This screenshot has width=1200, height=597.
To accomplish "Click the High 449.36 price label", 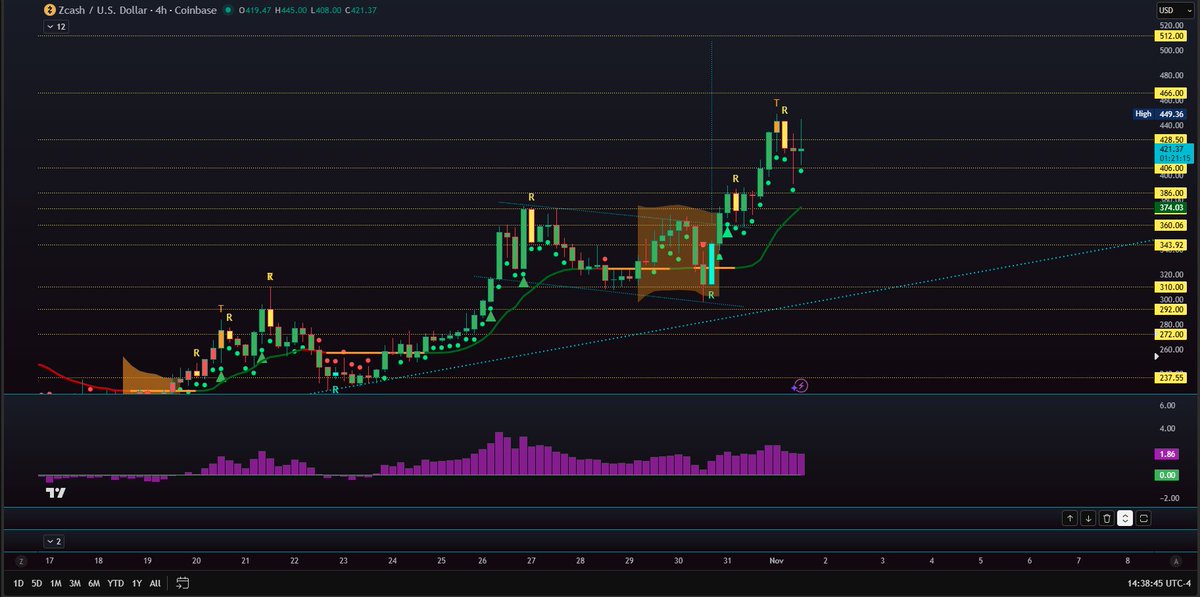I will (1160, 114).
